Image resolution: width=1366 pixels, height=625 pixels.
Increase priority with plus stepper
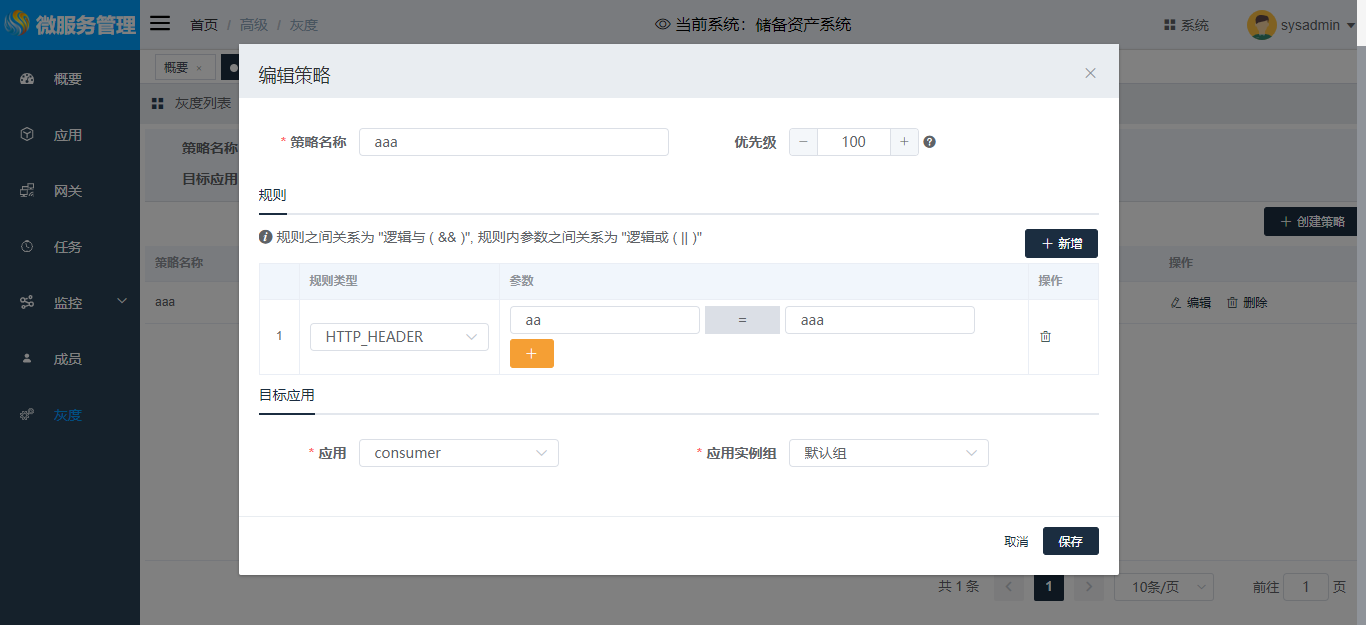[x=904, y=142]
